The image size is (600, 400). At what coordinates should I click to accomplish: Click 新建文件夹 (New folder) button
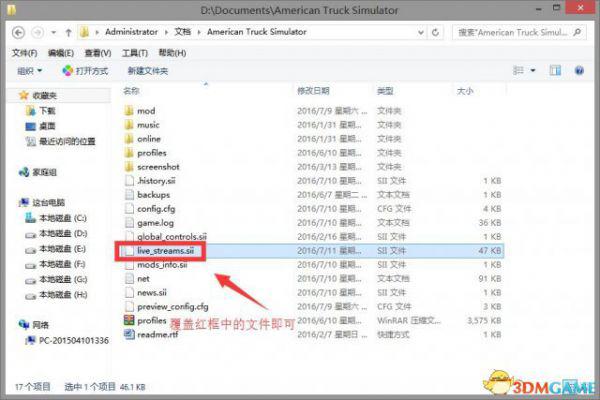pos(147,71)
